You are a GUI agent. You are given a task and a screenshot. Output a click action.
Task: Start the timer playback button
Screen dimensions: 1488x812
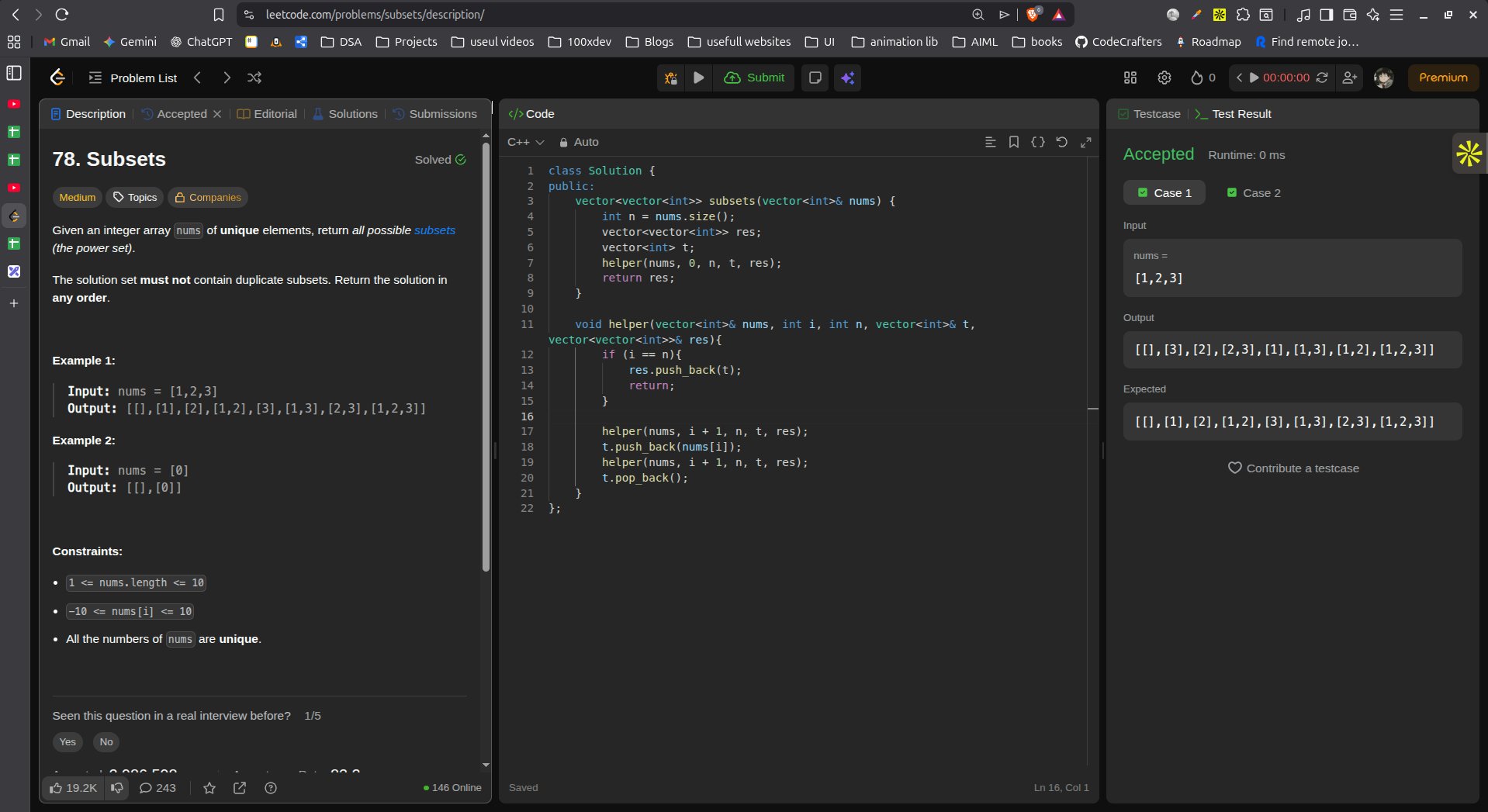(1254, 78)
